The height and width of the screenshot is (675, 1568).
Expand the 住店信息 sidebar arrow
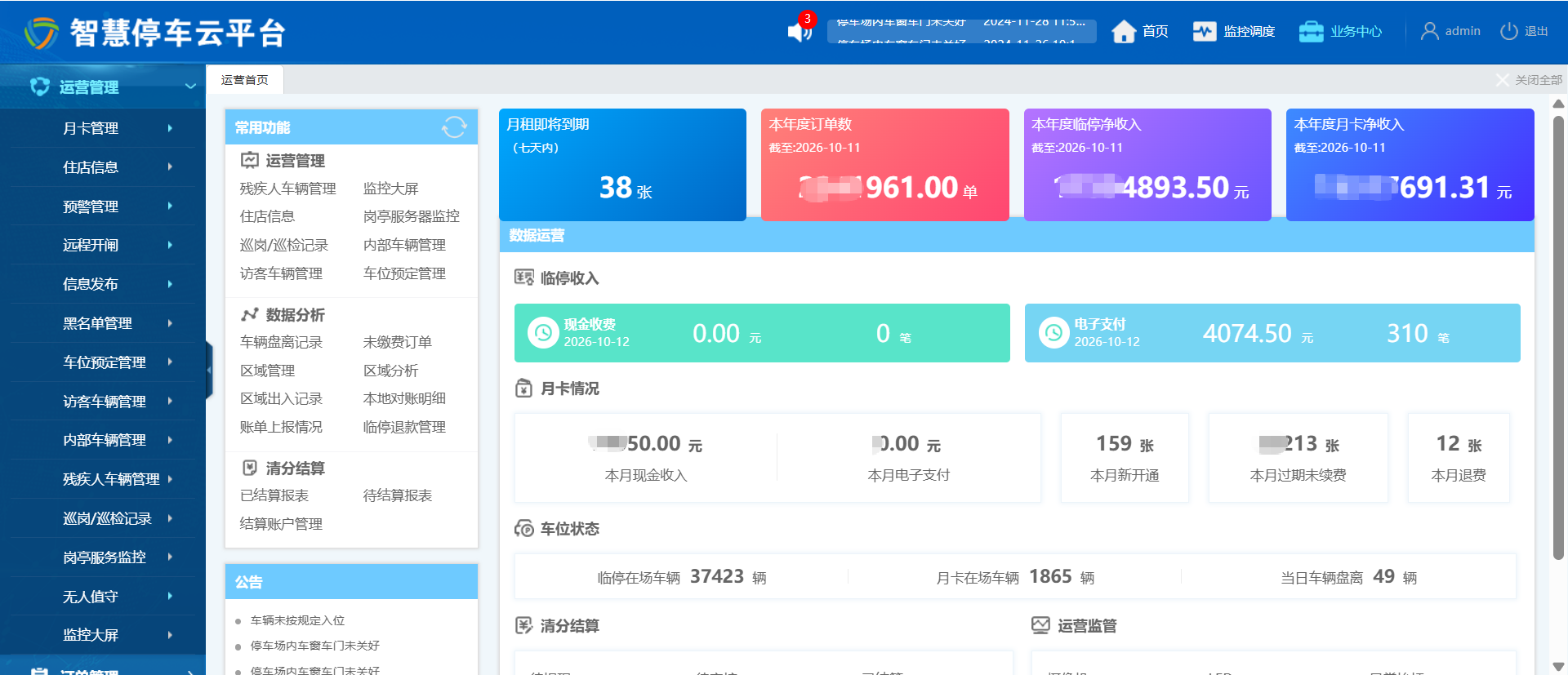point(170,167)
